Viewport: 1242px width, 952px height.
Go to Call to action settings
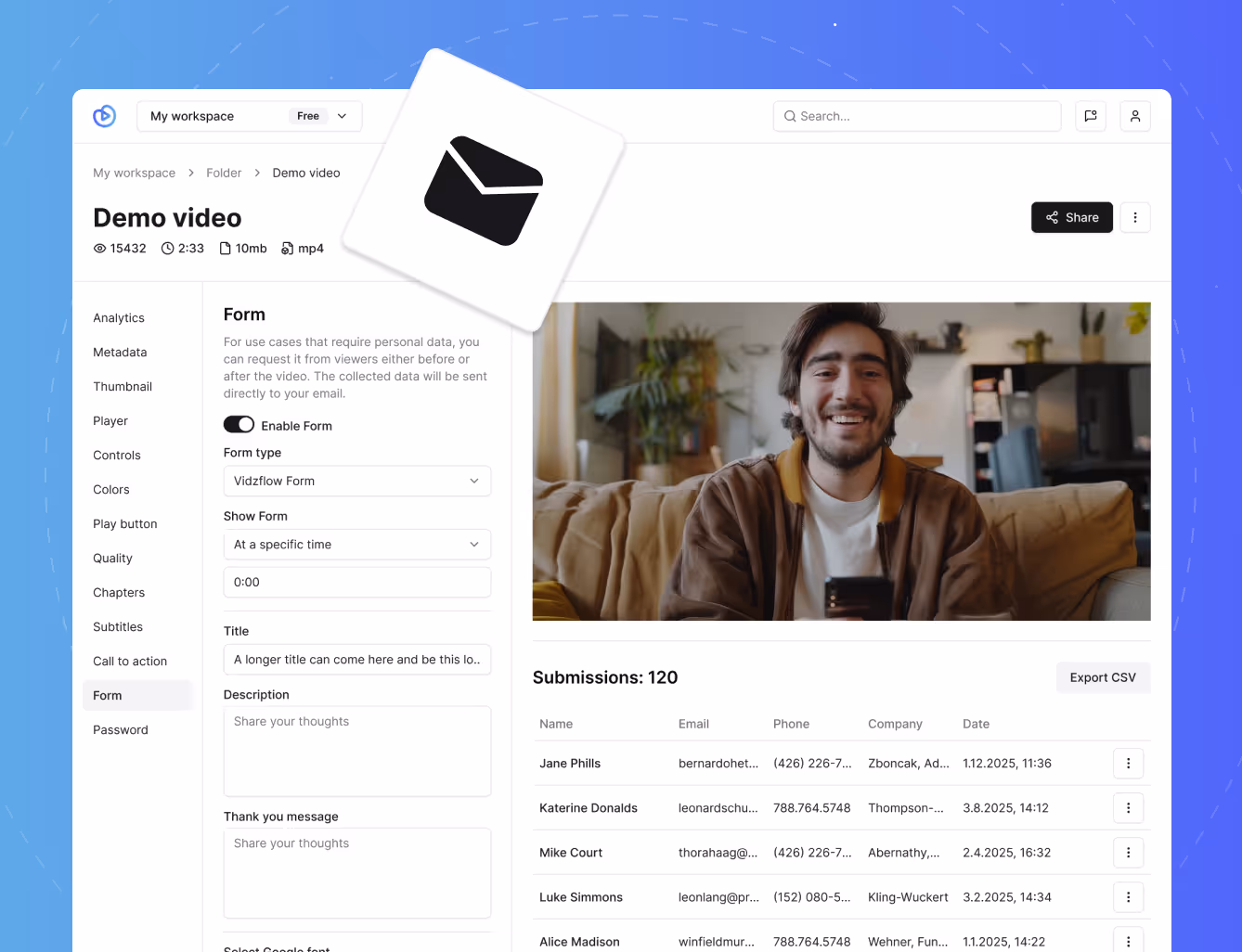coord(130,661)
